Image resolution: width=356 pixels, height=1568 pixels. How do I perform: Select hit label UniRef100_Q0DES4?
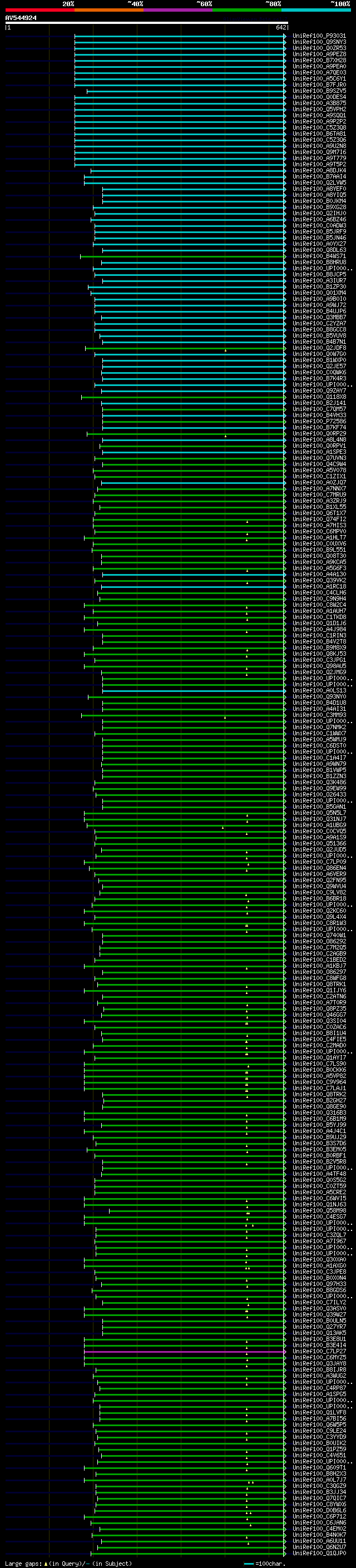[319, 97]
